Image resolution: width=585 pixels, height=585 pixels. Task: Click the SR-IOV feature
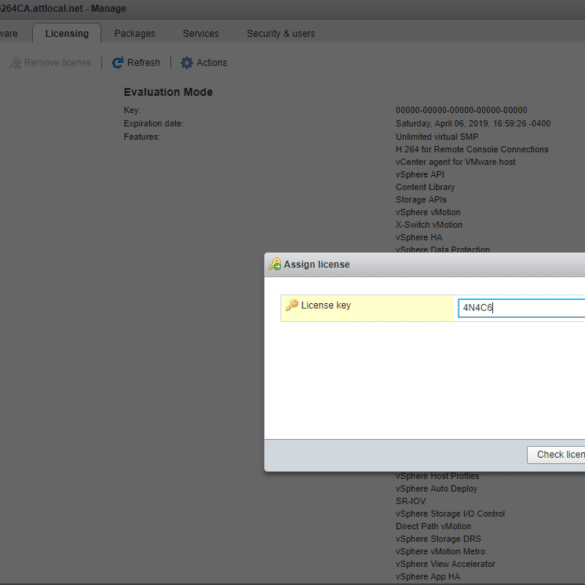point(410,501)
